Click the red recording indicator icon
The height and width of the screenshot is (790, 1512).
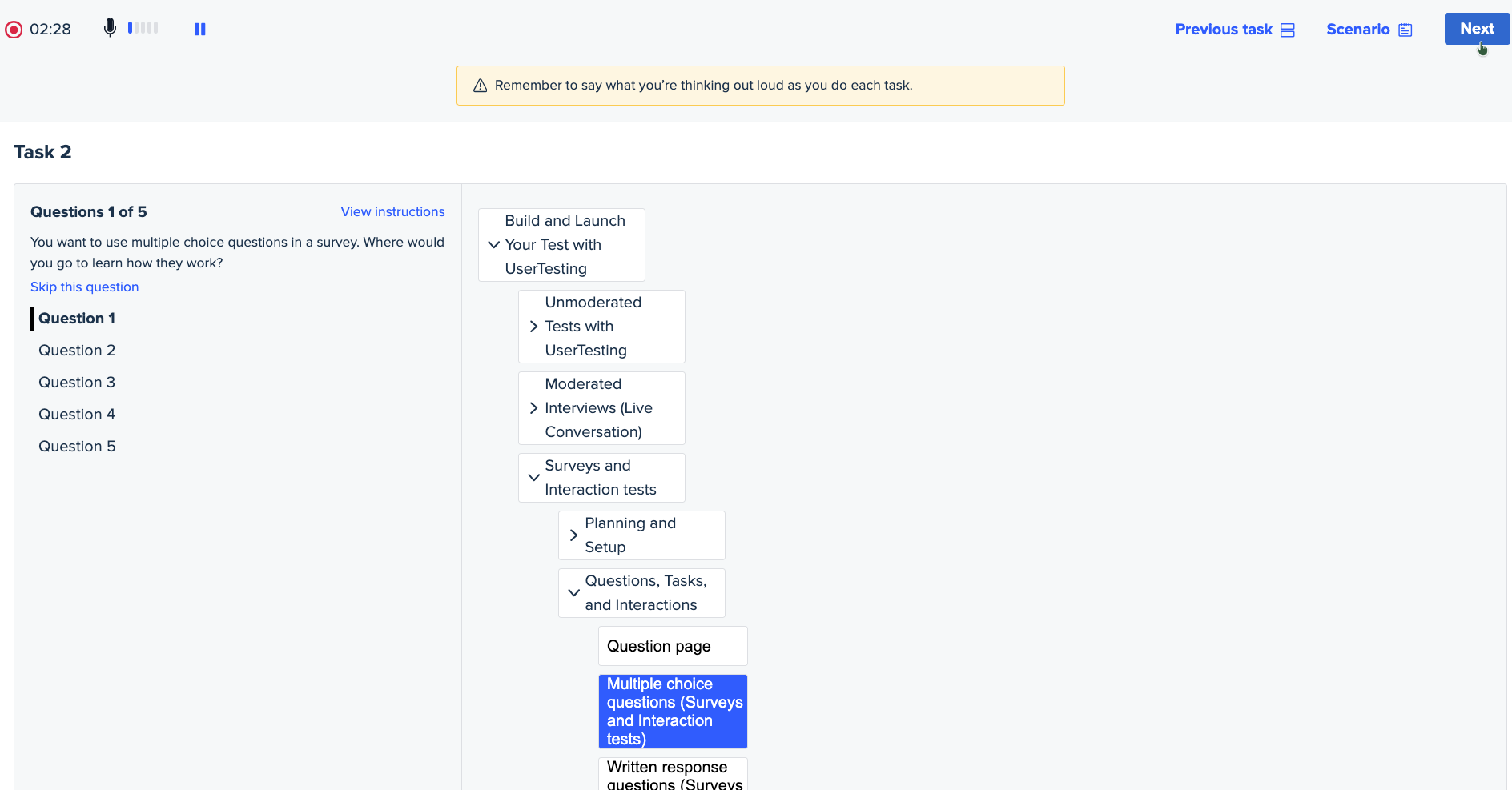tap(14, 30)
